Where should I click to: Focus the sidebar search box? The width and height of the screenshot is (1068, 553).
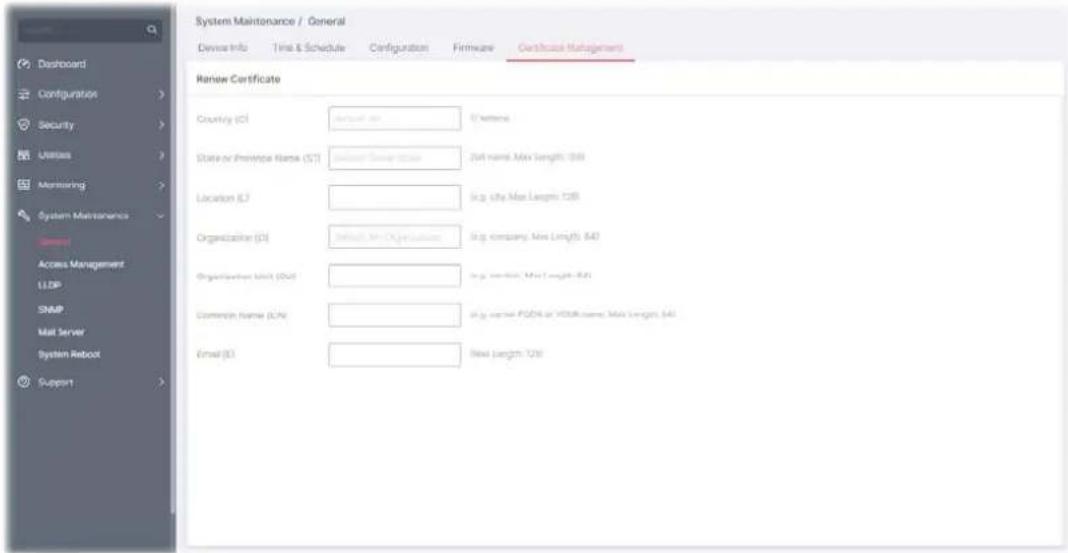(91, 30)
